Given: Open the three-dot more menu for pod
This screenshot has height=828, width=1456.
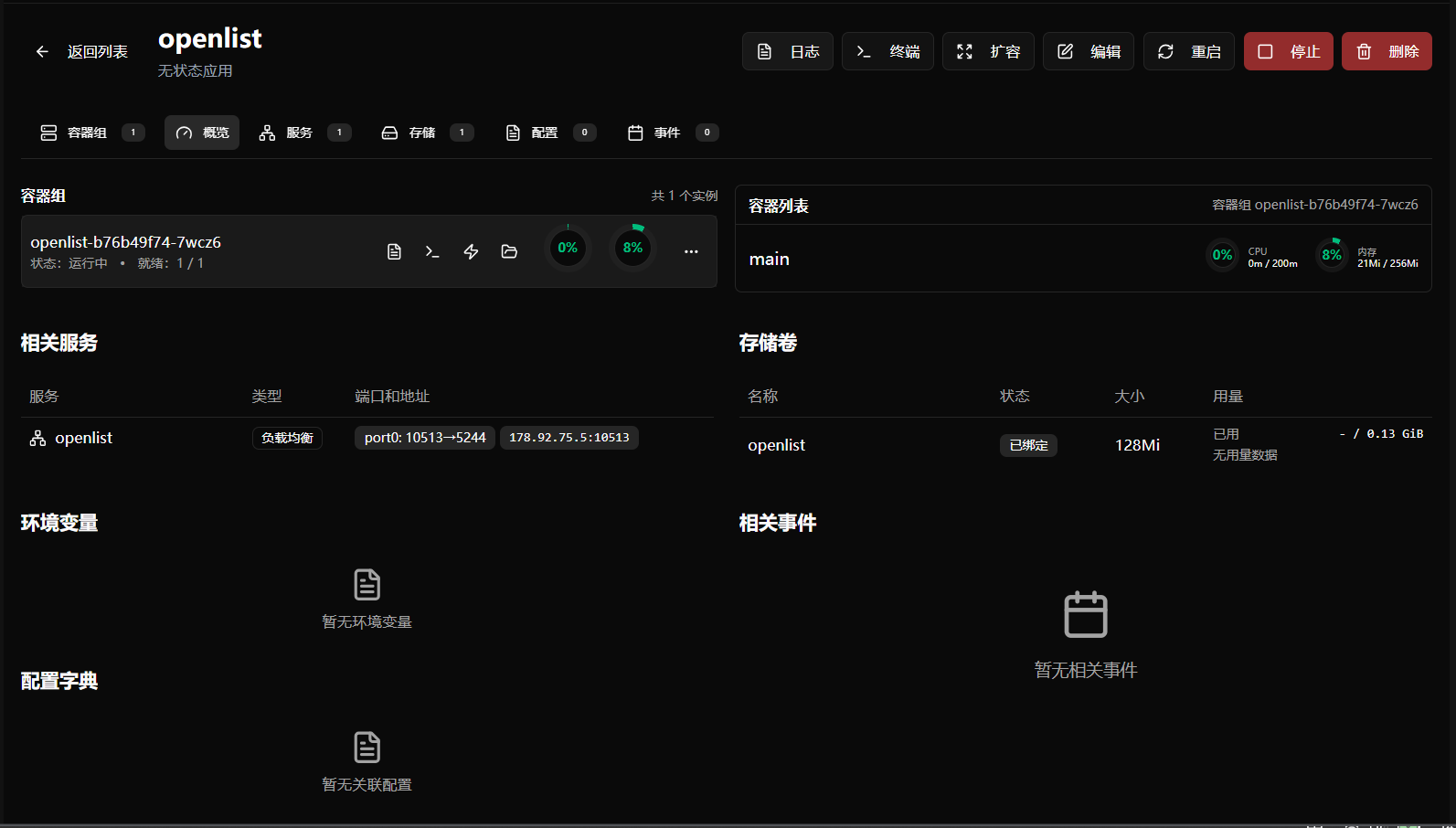Looking at the screenshot, I should [691, 251].
